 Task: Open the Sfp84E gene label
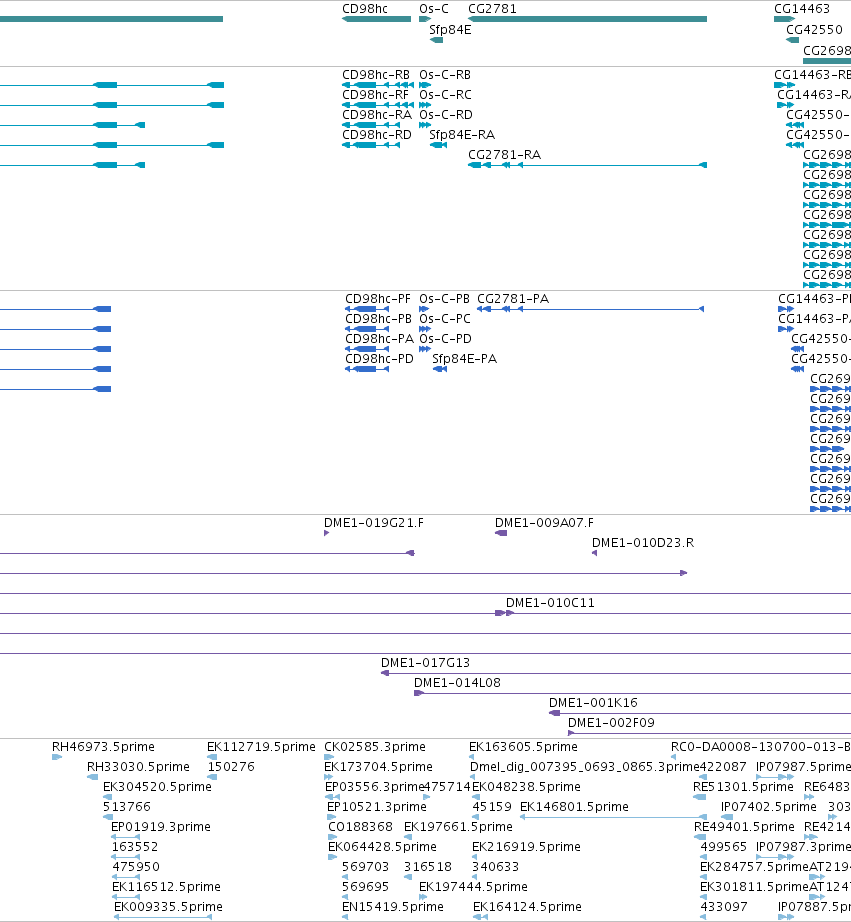click(450, 29)
